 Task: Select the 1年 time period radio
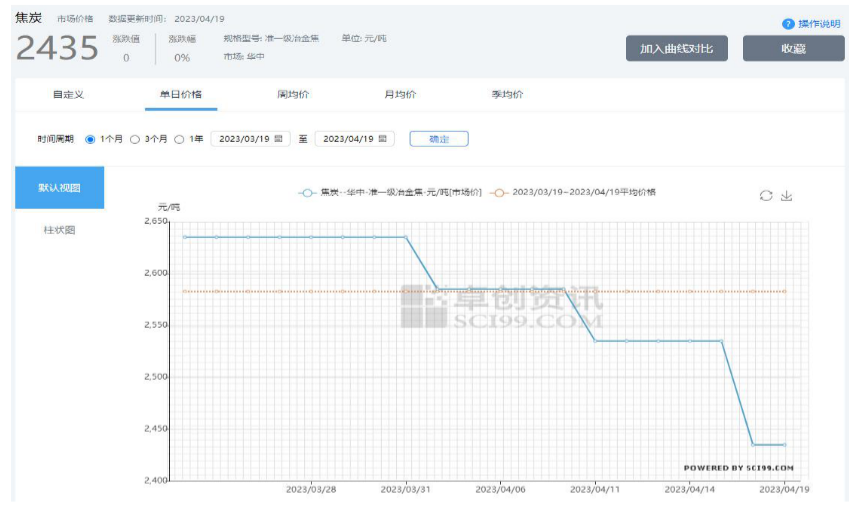click(x=179, y=139)
